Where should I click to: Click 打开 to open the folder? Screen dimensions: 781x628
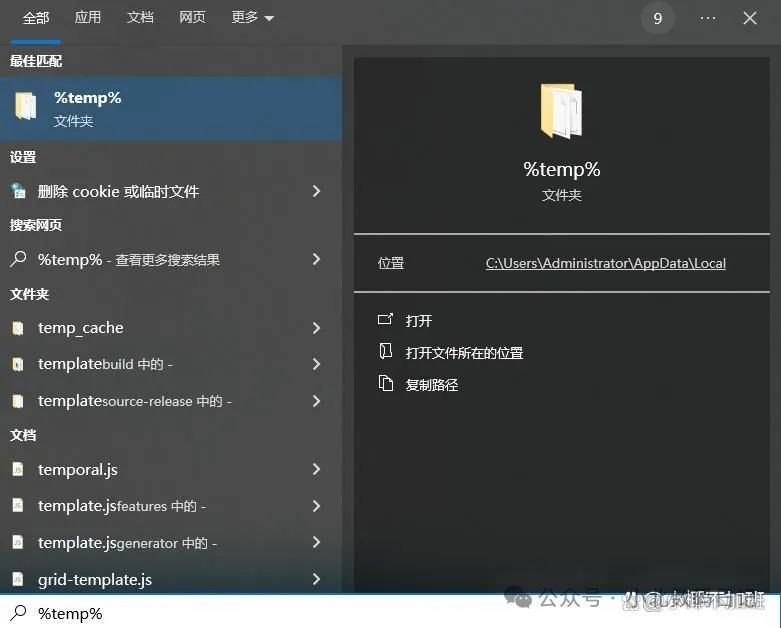(419, 321)
